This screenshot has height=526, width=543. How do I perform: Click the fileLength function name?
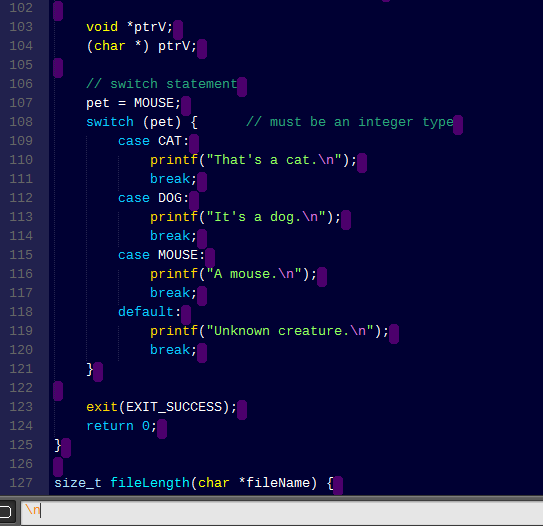click(x=150, y=483)
